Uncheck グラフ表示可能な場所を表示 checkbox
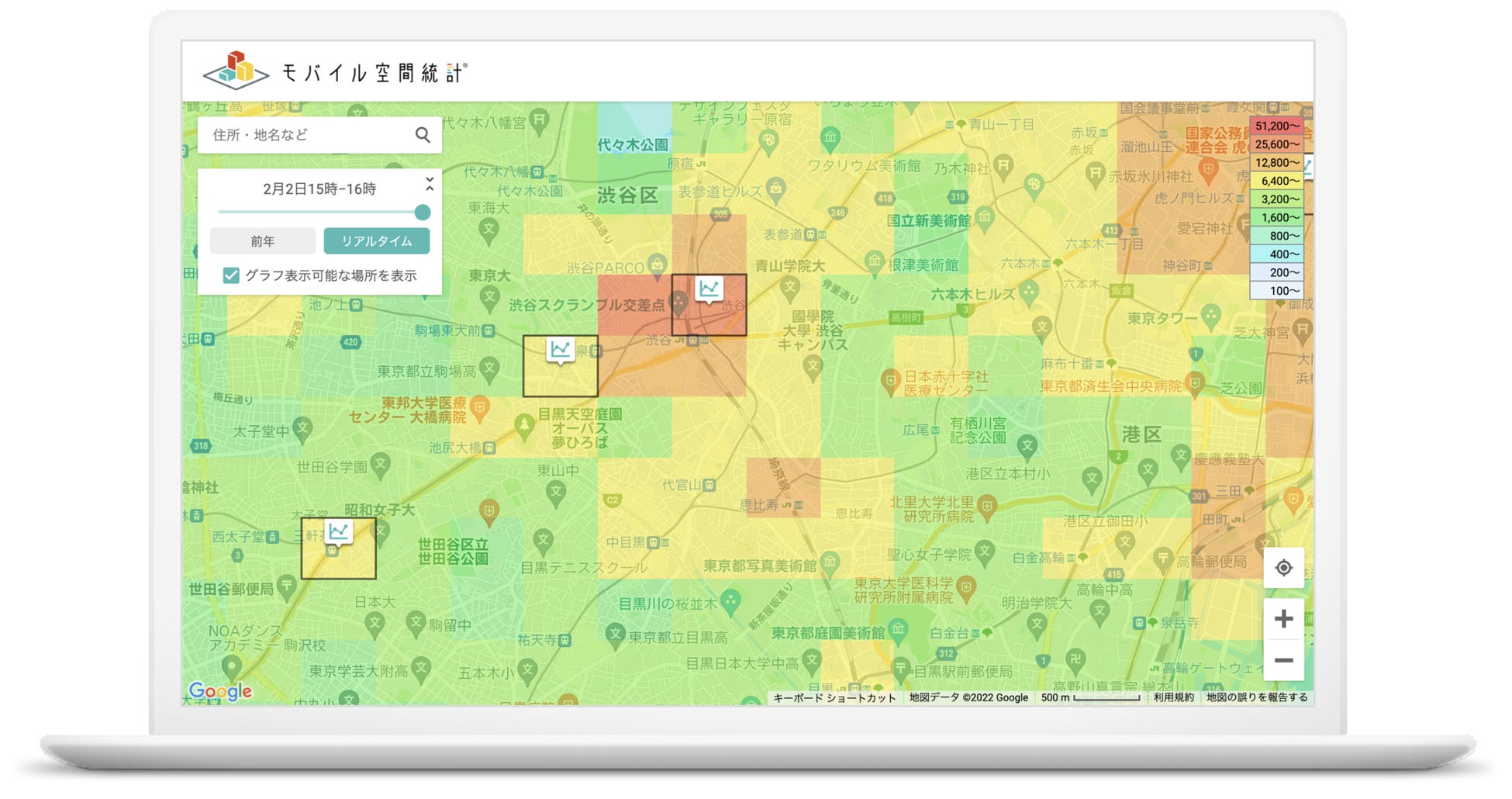The image size is (1512, 799). pyautogui.click(x=231, y=275)
